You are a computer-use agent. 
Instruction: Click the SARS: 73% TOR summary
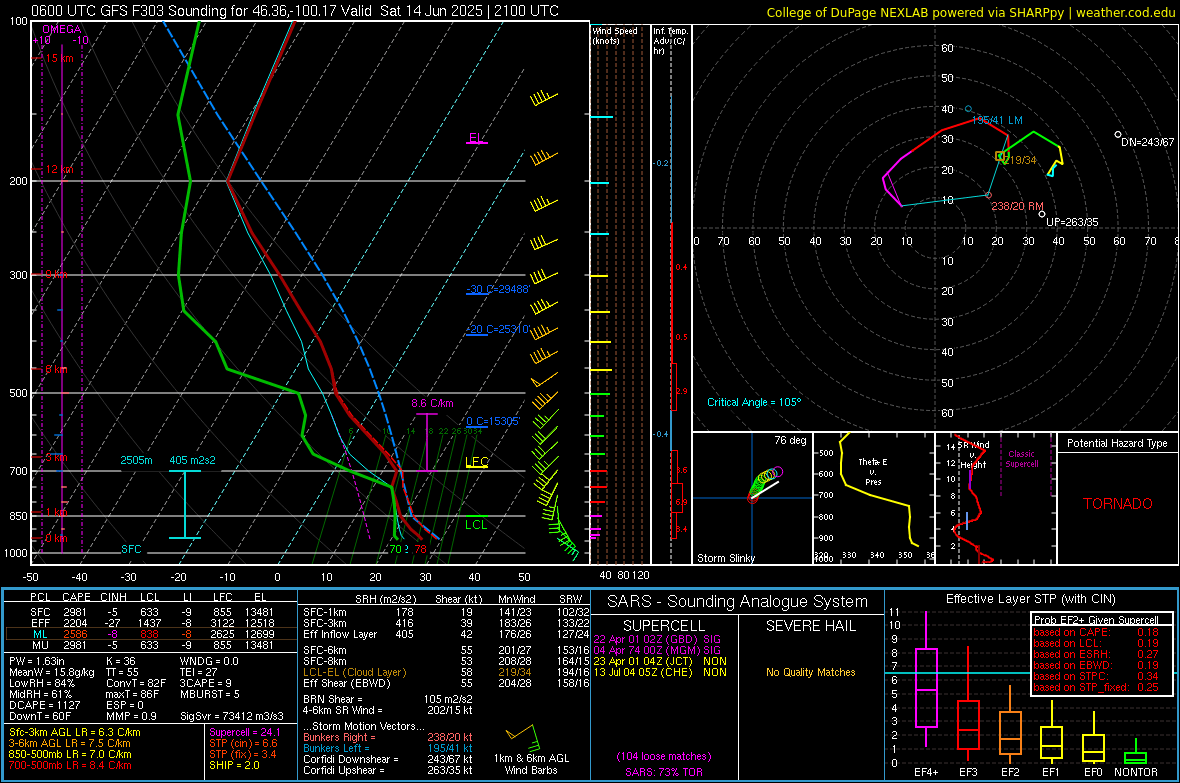[x=664, y=772]
